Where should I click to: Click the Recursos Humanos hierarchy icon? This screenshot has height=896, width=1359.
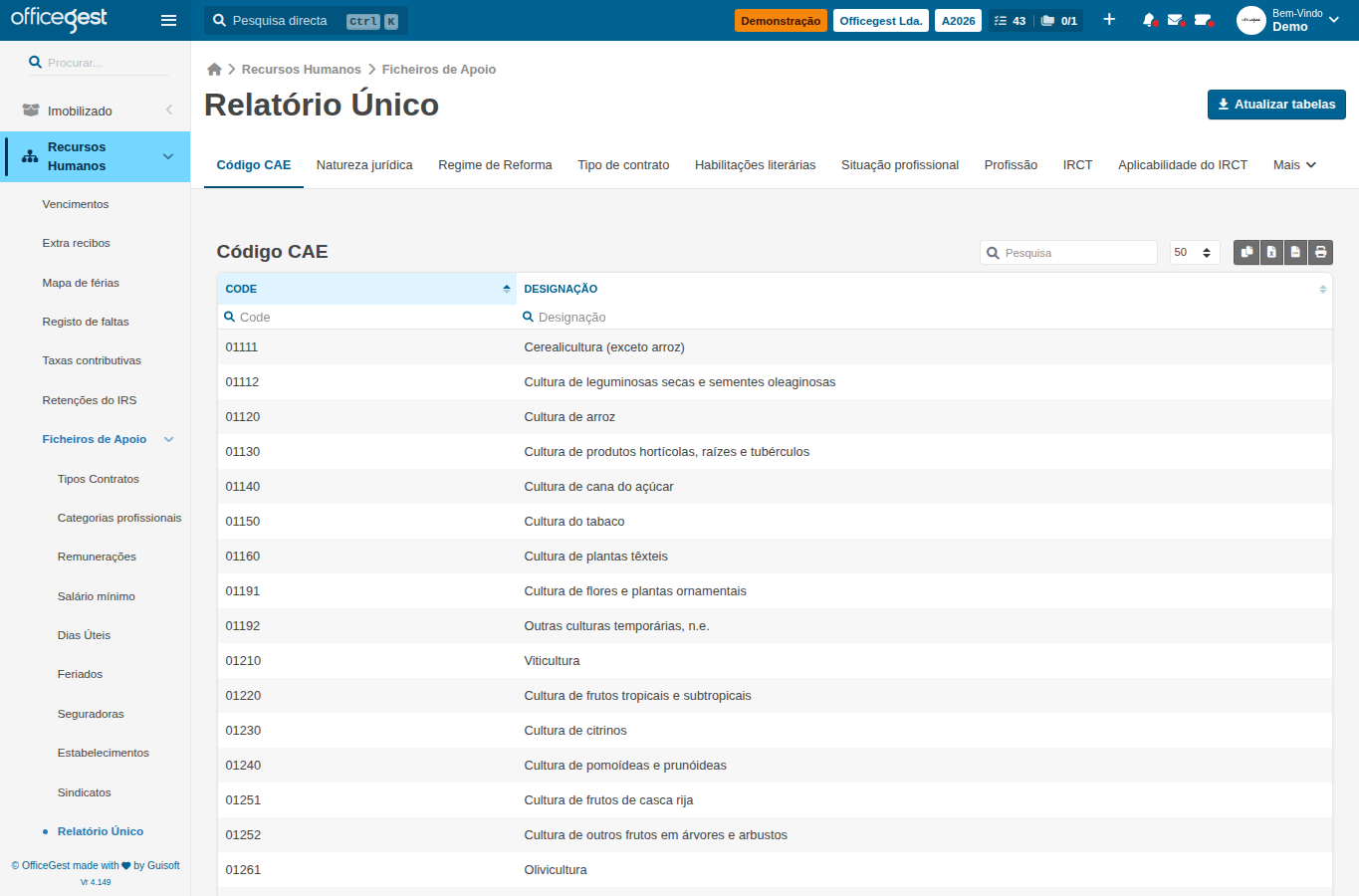pos(30,156)
